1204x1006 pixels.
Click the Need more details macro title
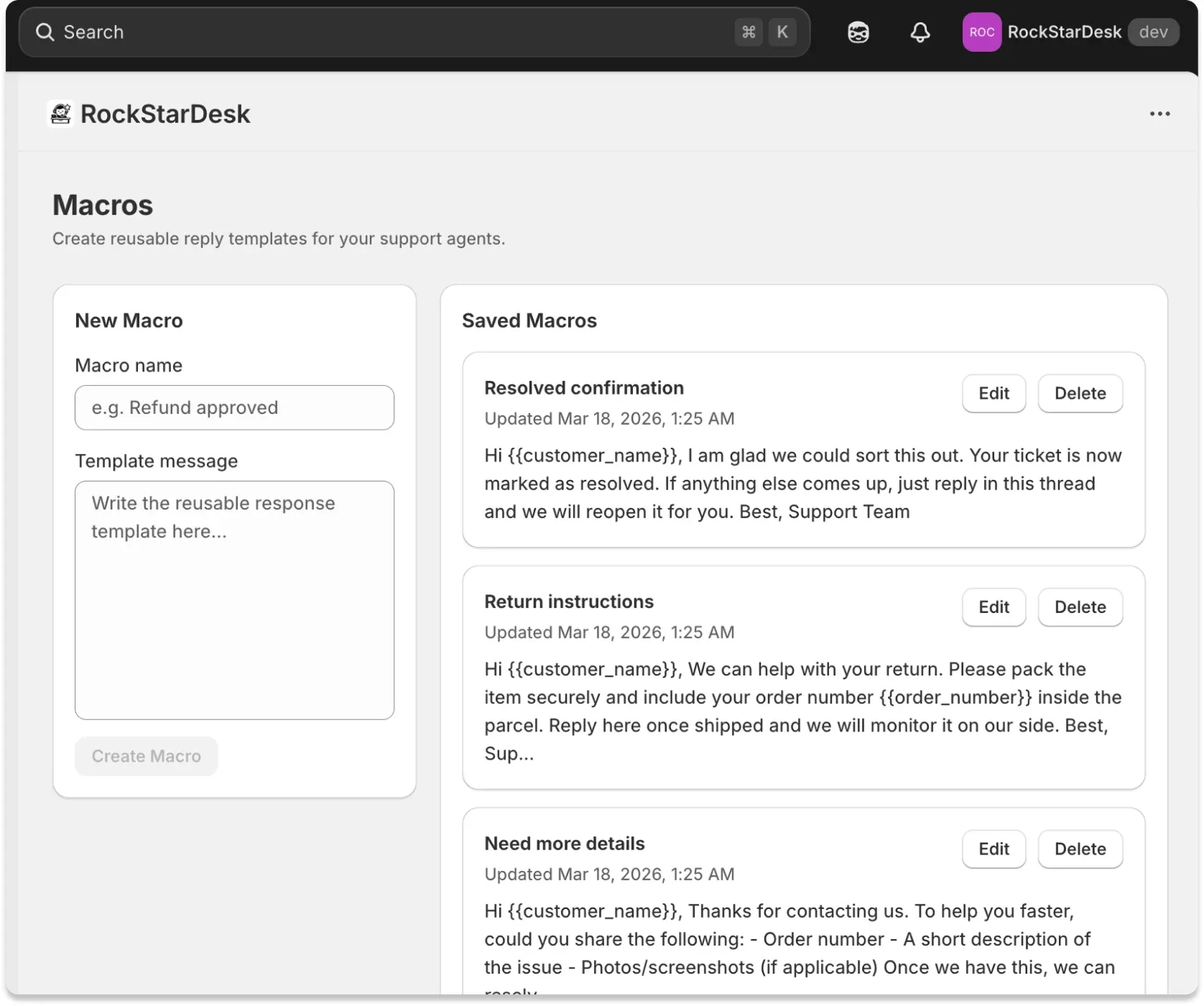coord(565,844)
